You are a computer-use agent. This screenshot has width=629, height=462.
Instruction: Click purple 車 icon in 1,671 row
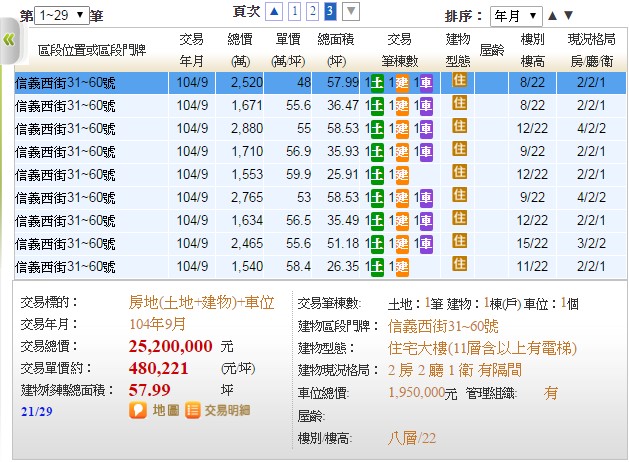click(x=426, y=106)
